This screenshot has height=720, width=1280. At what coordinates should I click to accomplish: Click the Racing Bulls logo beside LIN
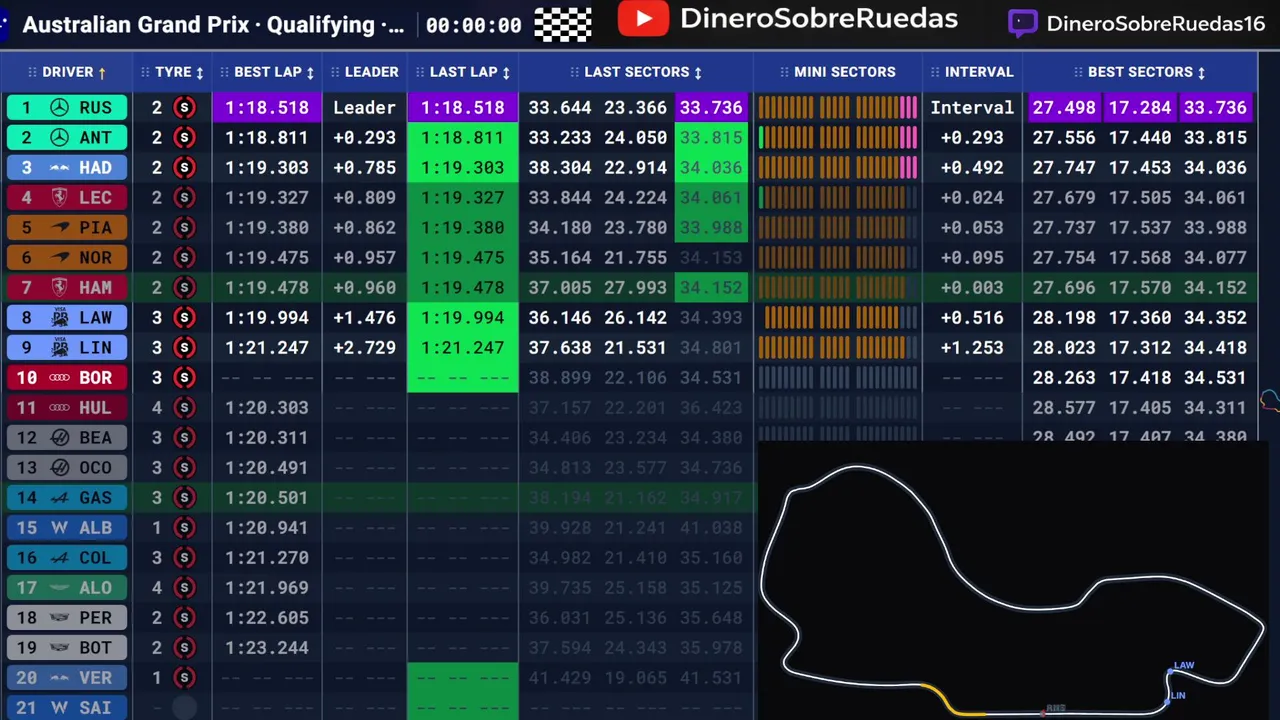pyautogui.click(x=59, y=347)
